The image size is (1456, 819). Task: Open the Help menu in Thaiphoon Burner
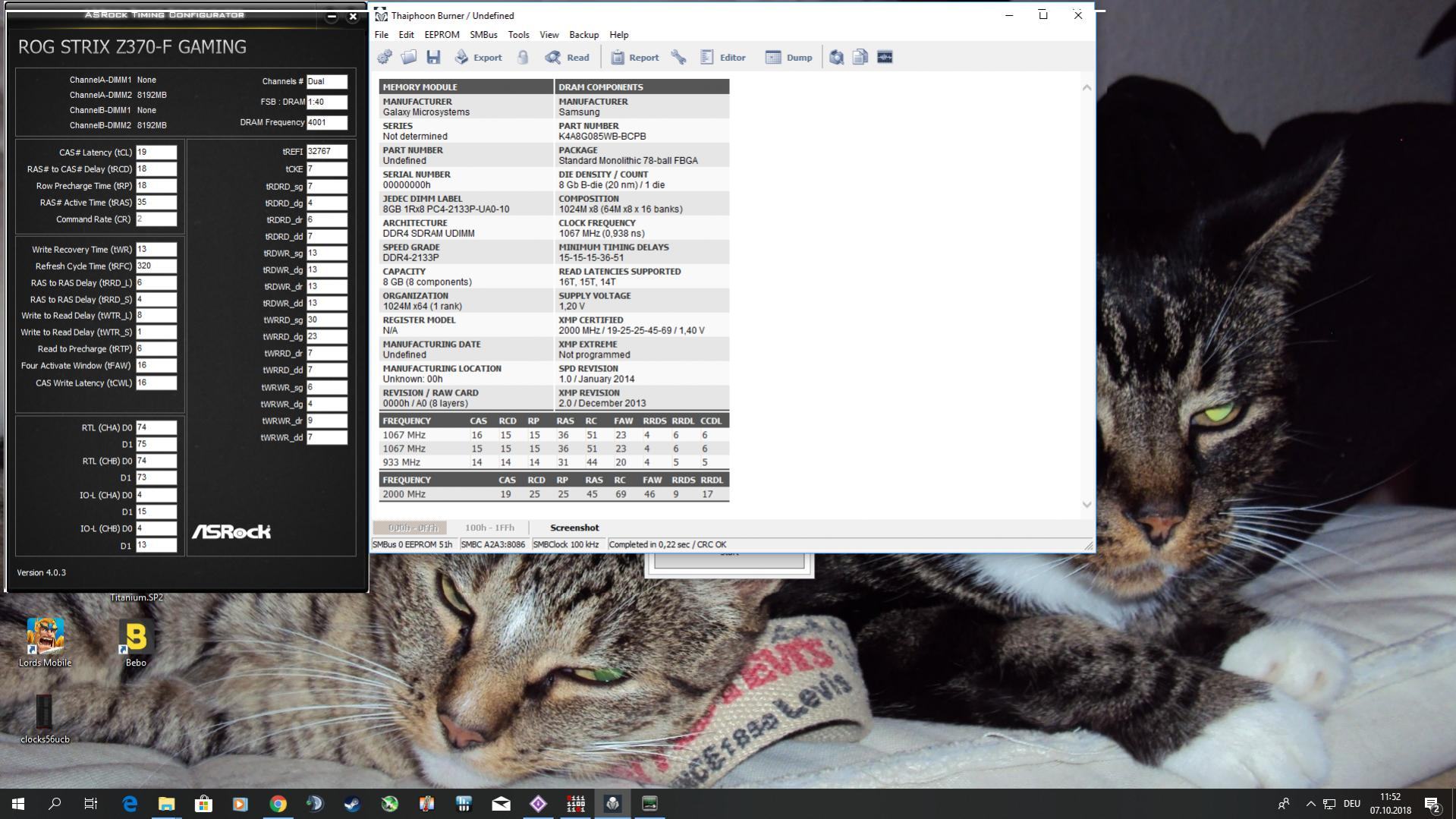619,35
